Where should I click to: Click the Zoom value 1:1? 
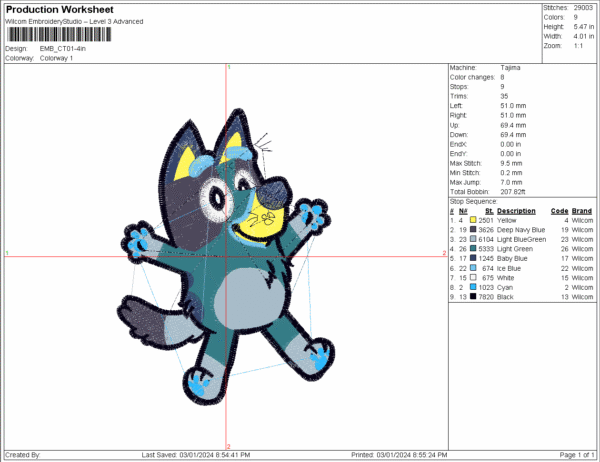(578, 46)
